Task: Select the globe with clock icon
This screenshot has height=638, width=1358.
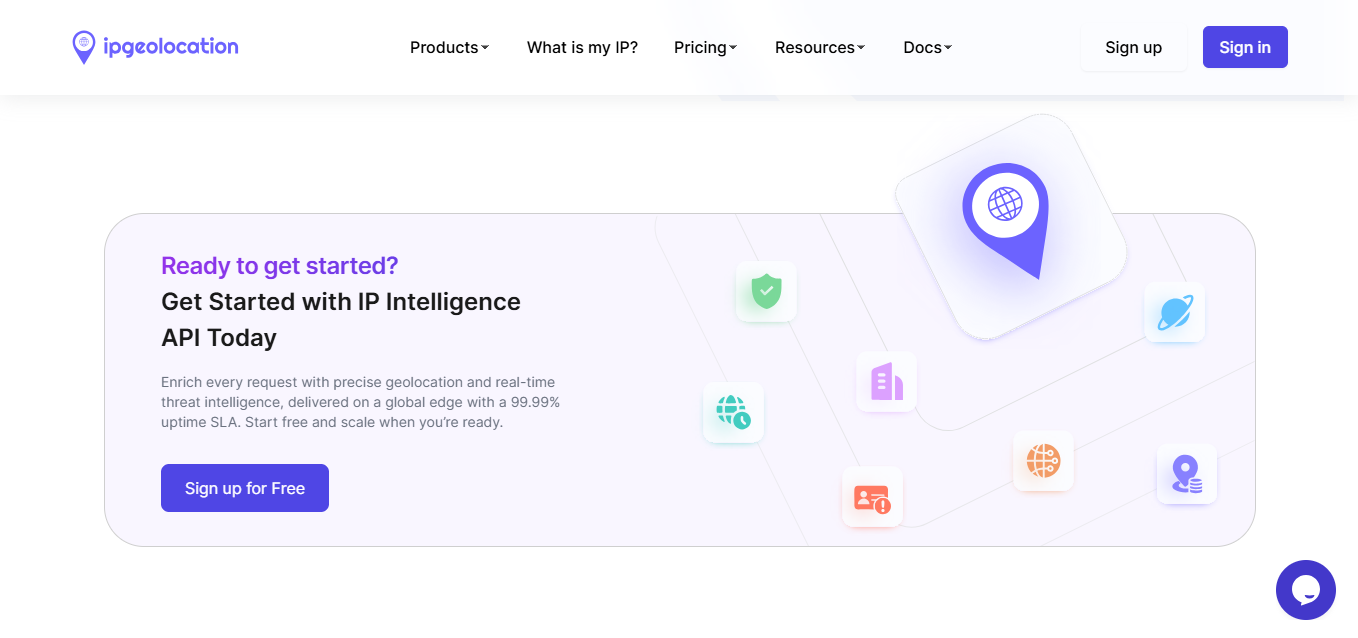Action: pyautogui.click(x=733, y=412)
